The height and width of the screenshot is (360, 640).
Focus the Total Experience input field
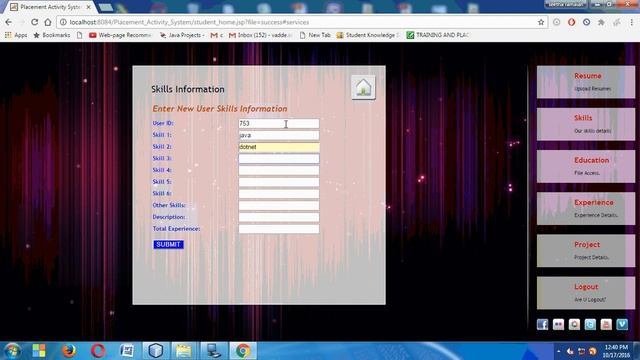point(279,229)
